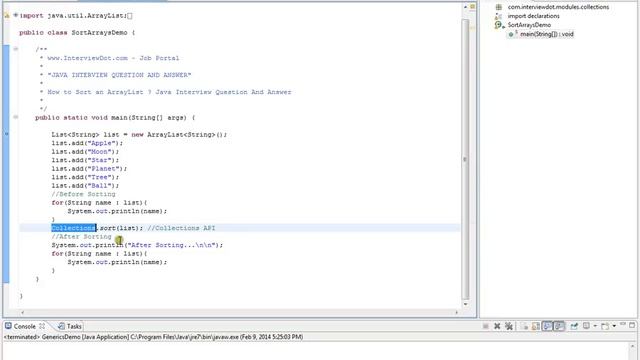Click the editor scroll-up arrow
640x360 pixels.
pos(465,7)
